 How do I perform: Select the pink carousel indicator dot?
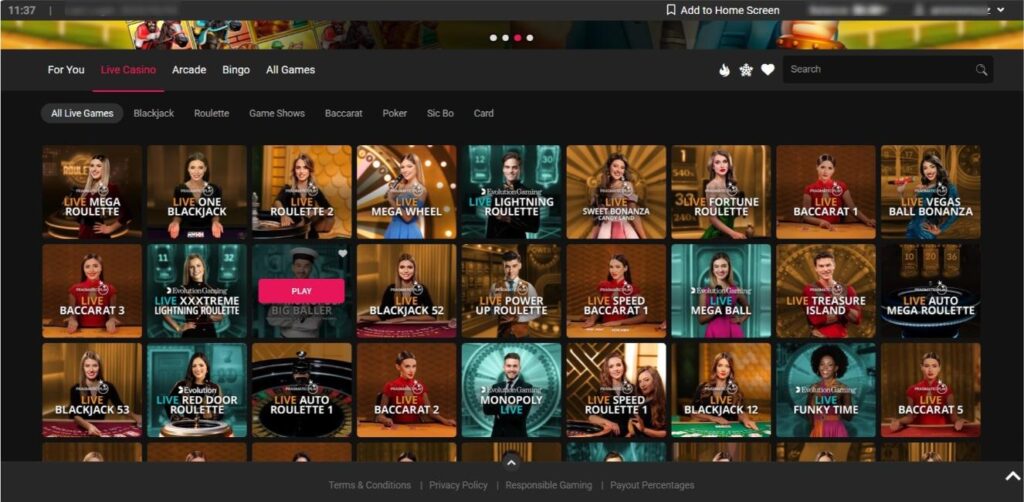click(529, 37)
